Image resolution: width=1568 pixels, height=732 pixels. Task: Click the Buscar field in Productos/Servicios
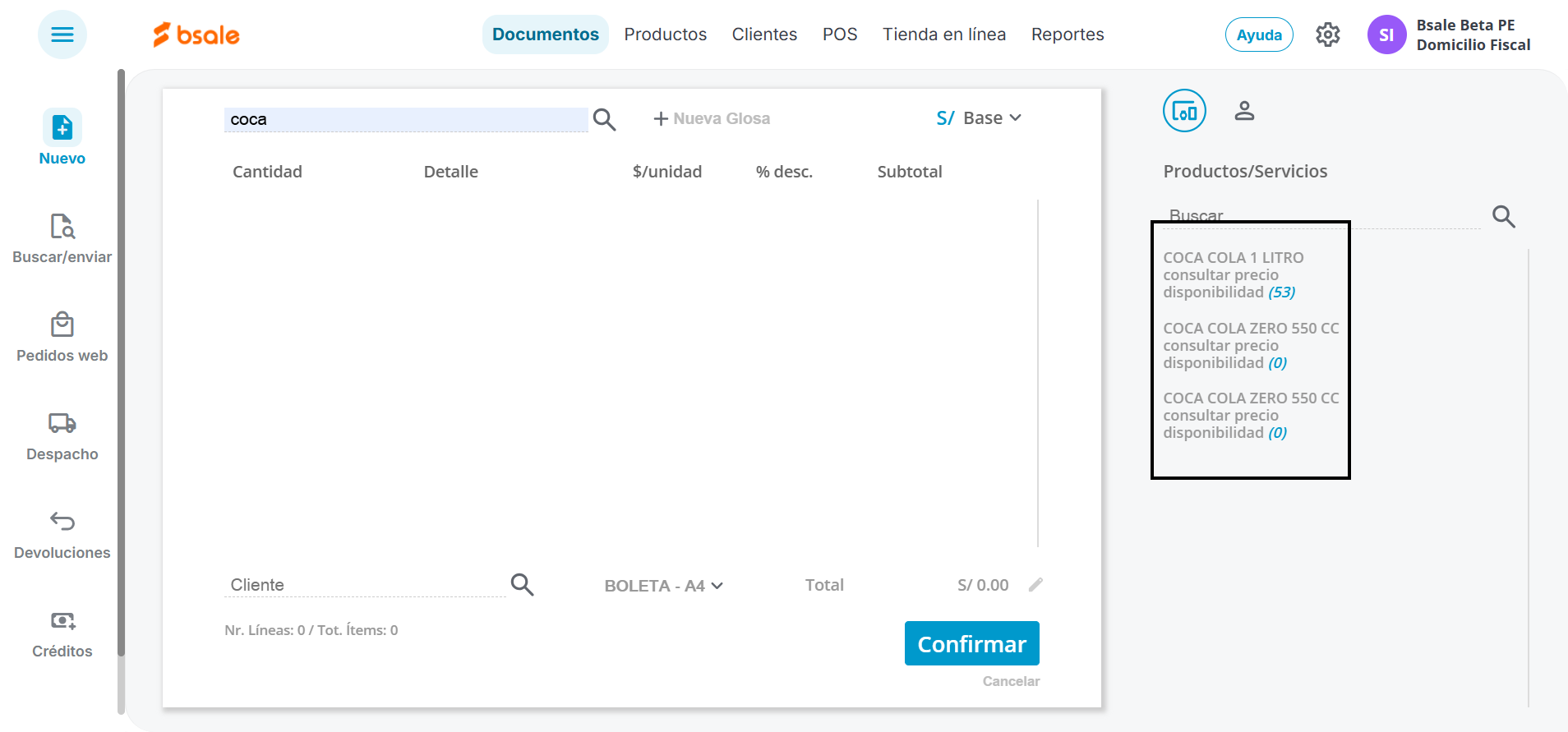pos(1321,216)
